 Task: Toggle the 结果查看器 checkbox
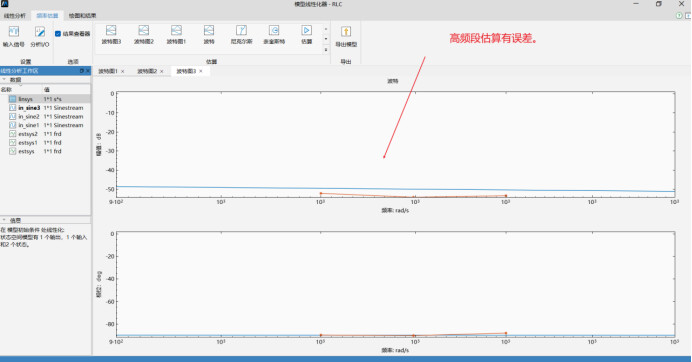pyautogui.click(x=58, y=34)
